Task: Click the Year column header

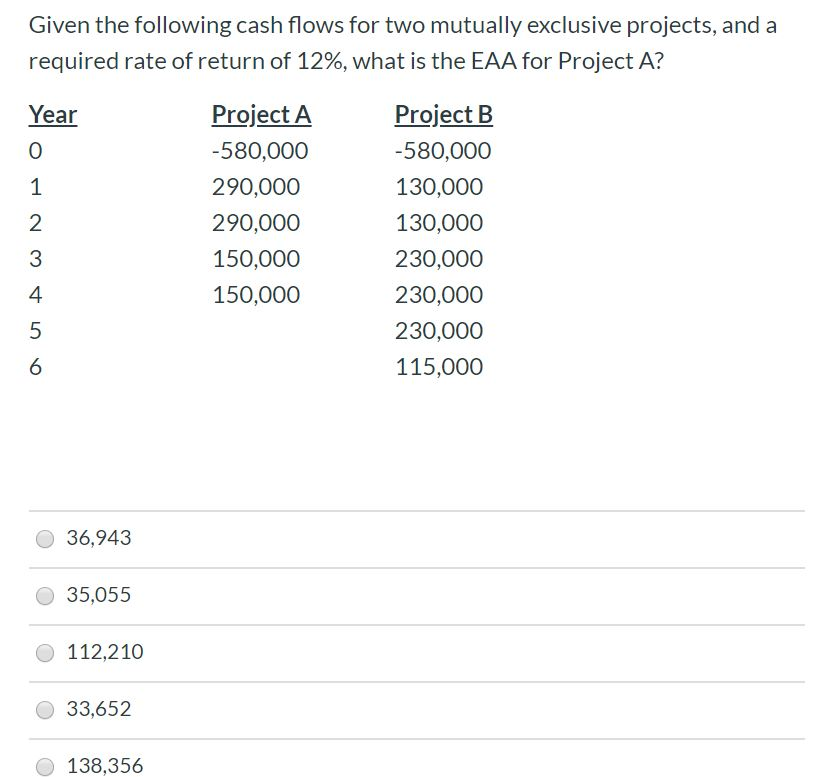Action: 53,115
